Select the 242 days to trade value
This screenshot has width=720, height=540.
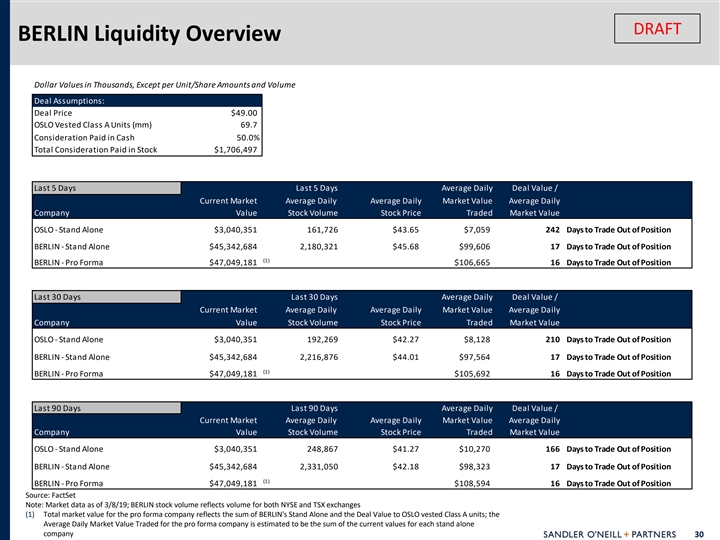548,230
